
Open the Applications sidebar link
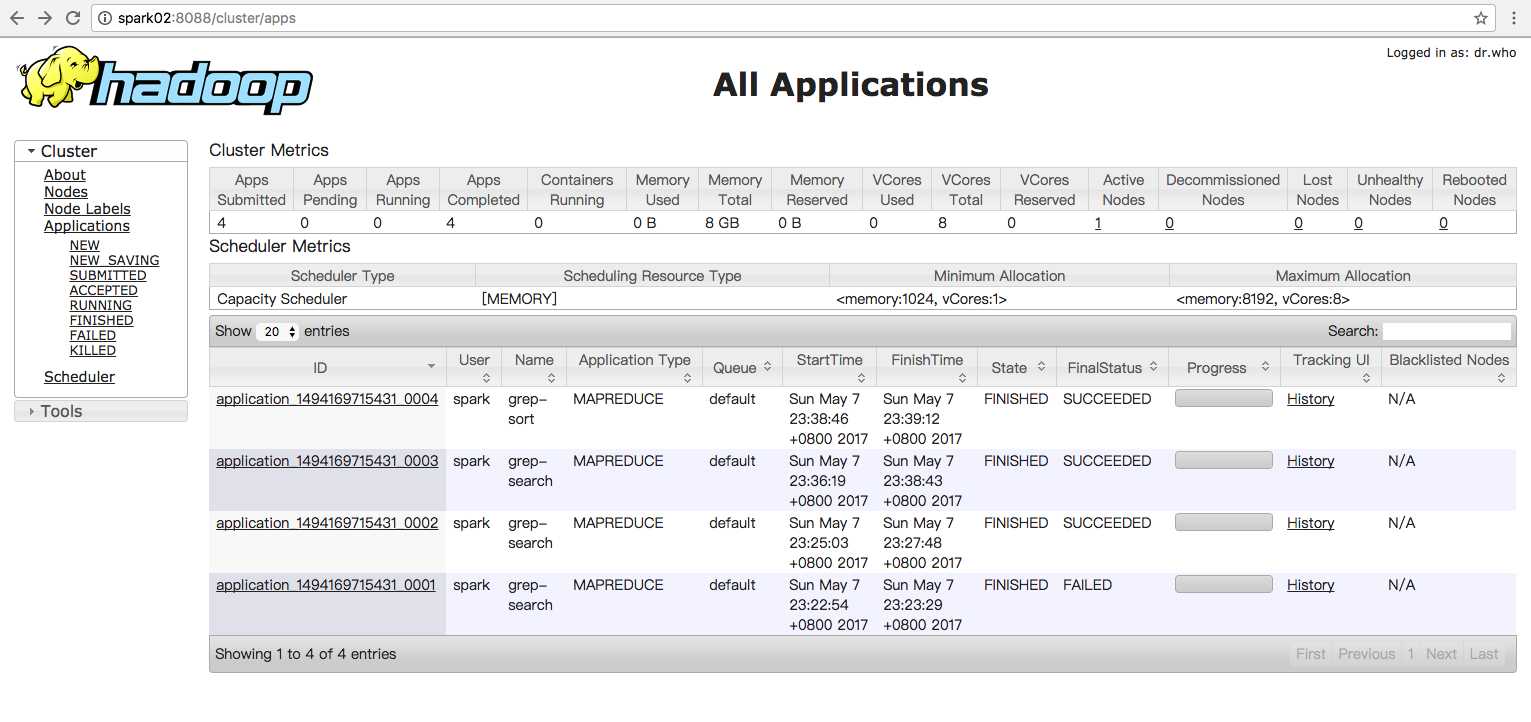click(87, 226)
